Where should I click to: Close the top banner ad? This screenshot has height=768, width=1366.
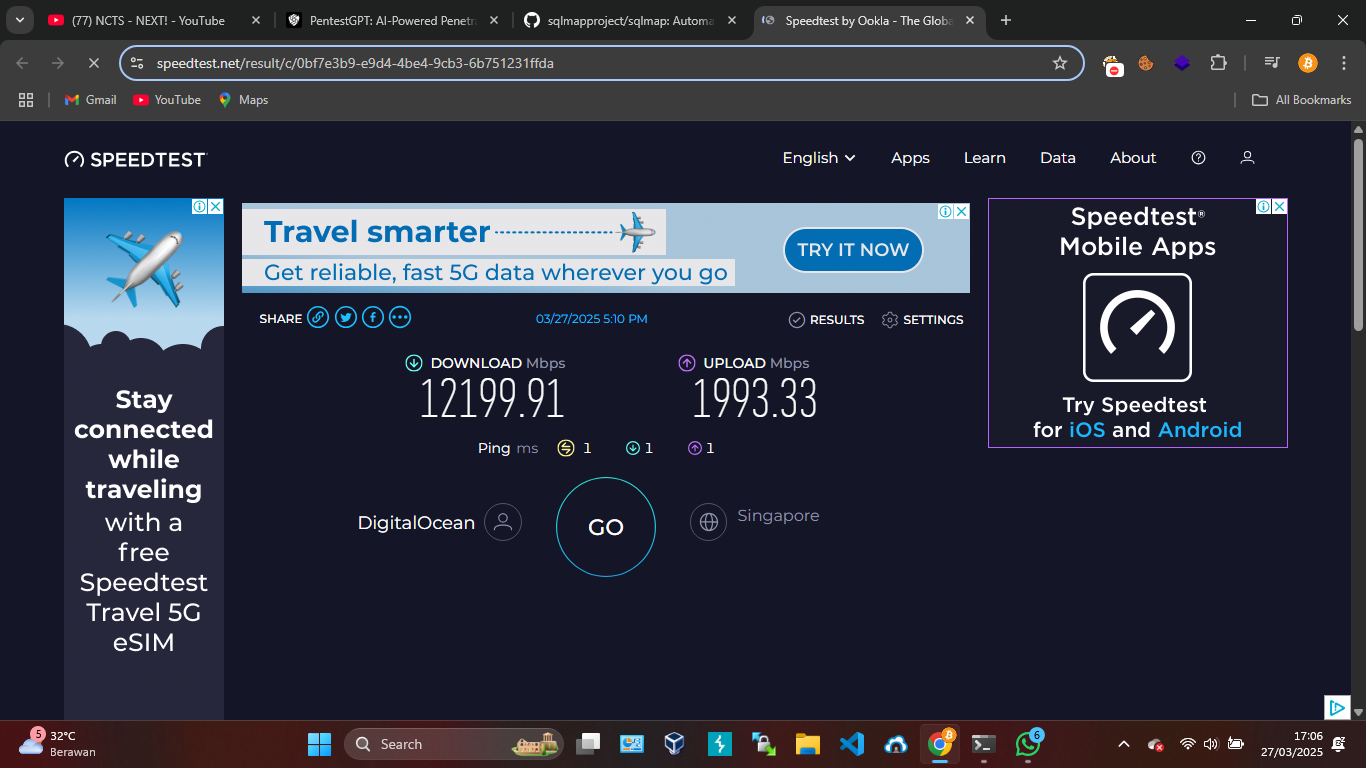[961, 211]
